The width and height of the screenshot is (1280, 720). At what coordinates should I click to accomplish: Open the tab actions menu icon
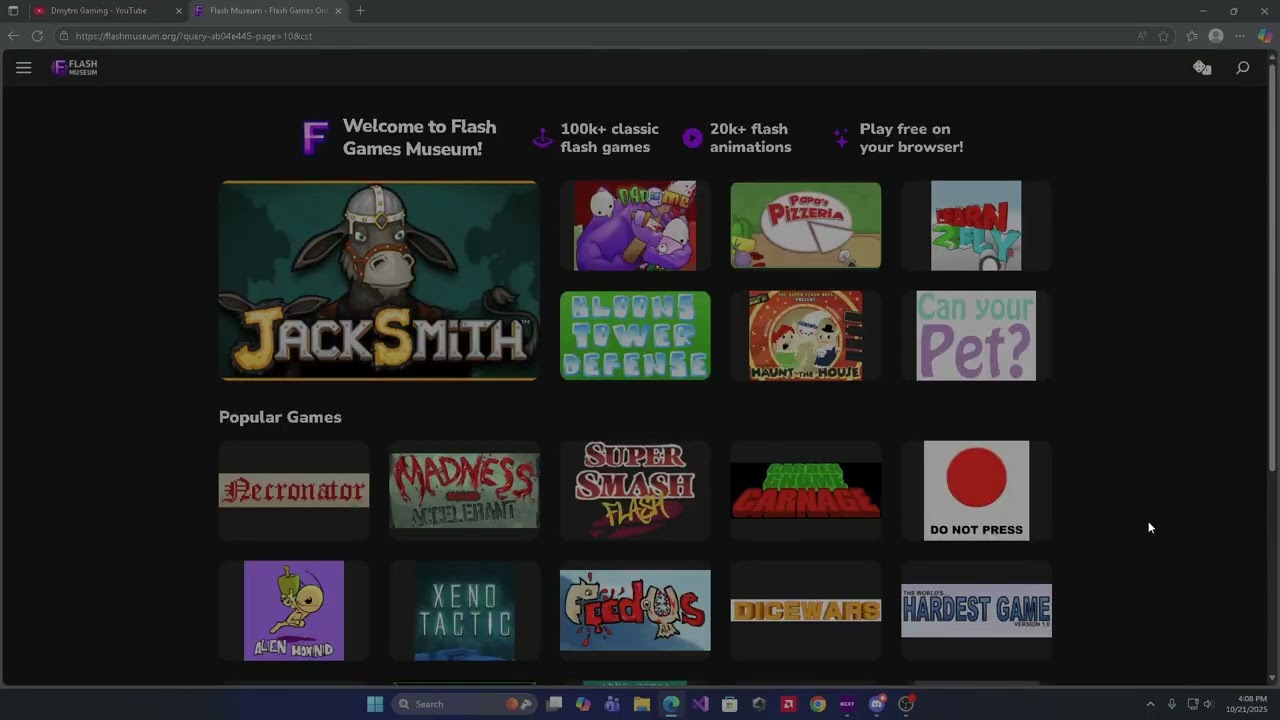point(13,11)
